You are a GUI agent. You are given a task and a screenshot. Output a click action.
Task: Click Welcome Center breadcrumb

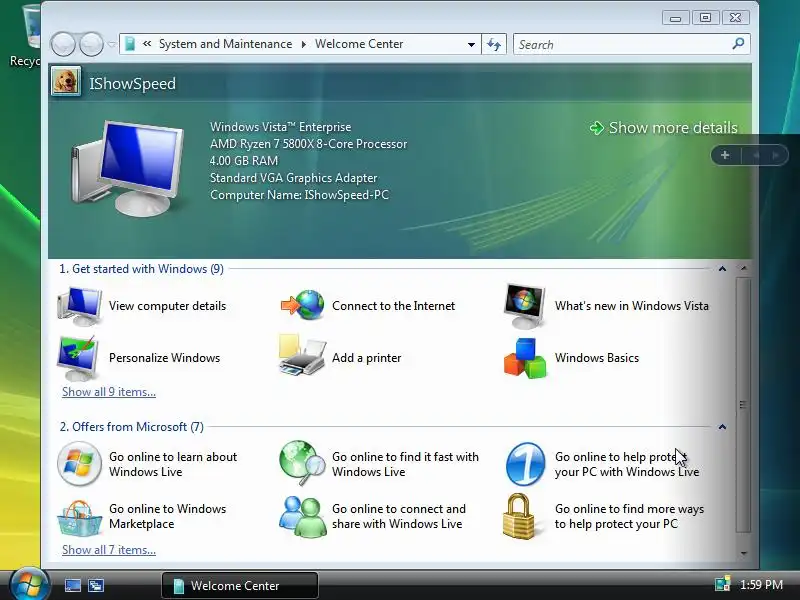359,44
